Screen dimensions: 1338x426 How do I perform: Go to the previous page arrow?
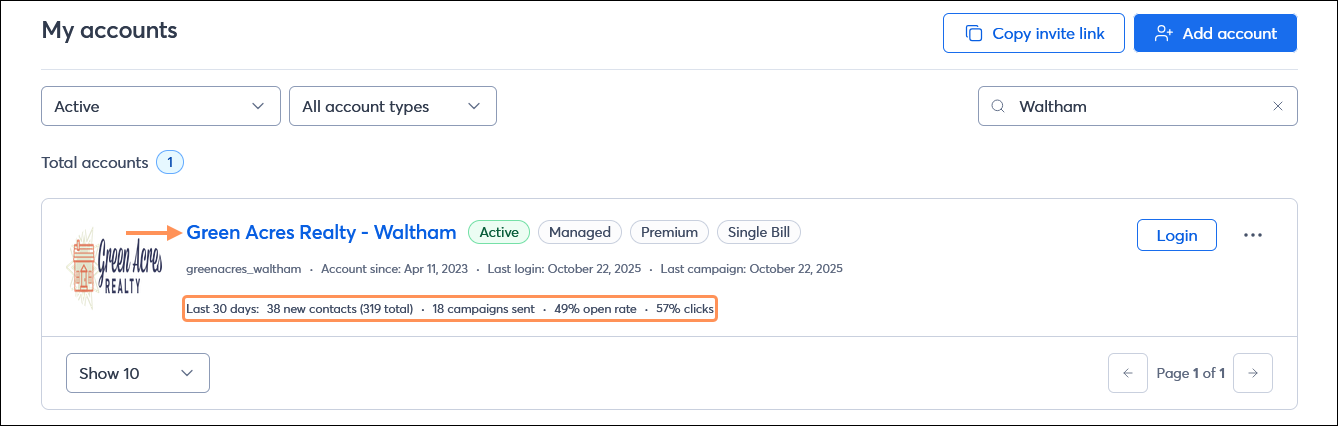point(1128,373)
